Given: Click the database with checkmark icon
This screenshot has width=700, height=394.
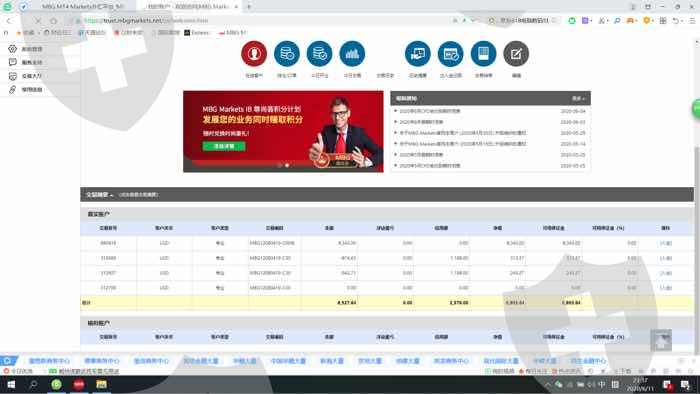Looking at the screenshot, I should [x=319, y=54].
